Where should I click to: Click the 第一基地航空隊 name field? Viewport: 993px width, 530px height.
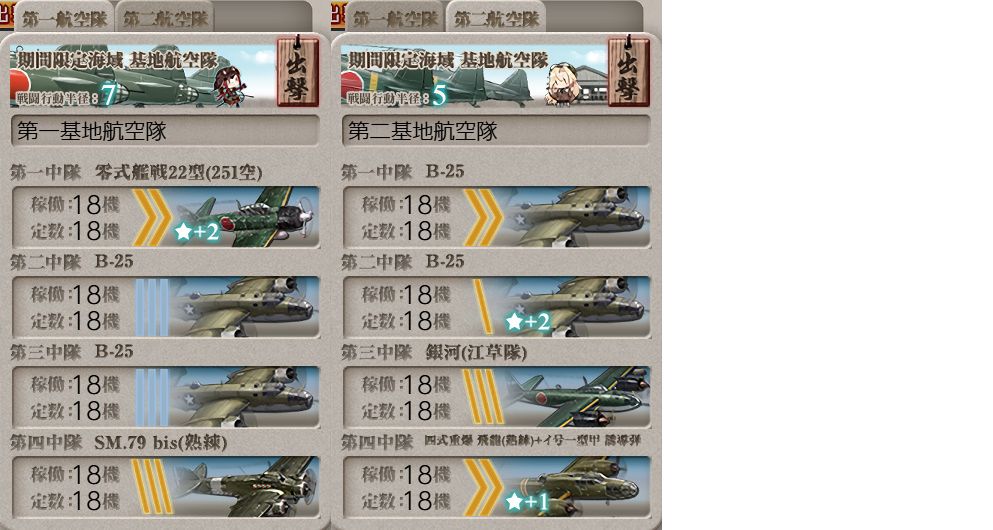165,131
